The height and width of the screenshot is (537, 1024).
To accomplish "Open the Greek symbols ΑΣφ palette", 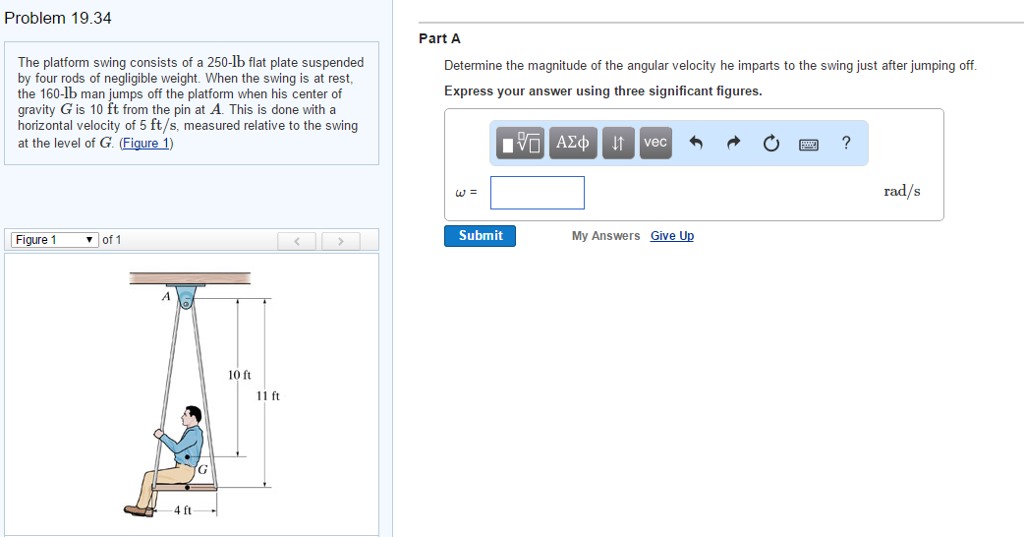I will pyautogui.click(x=573, y=142).
